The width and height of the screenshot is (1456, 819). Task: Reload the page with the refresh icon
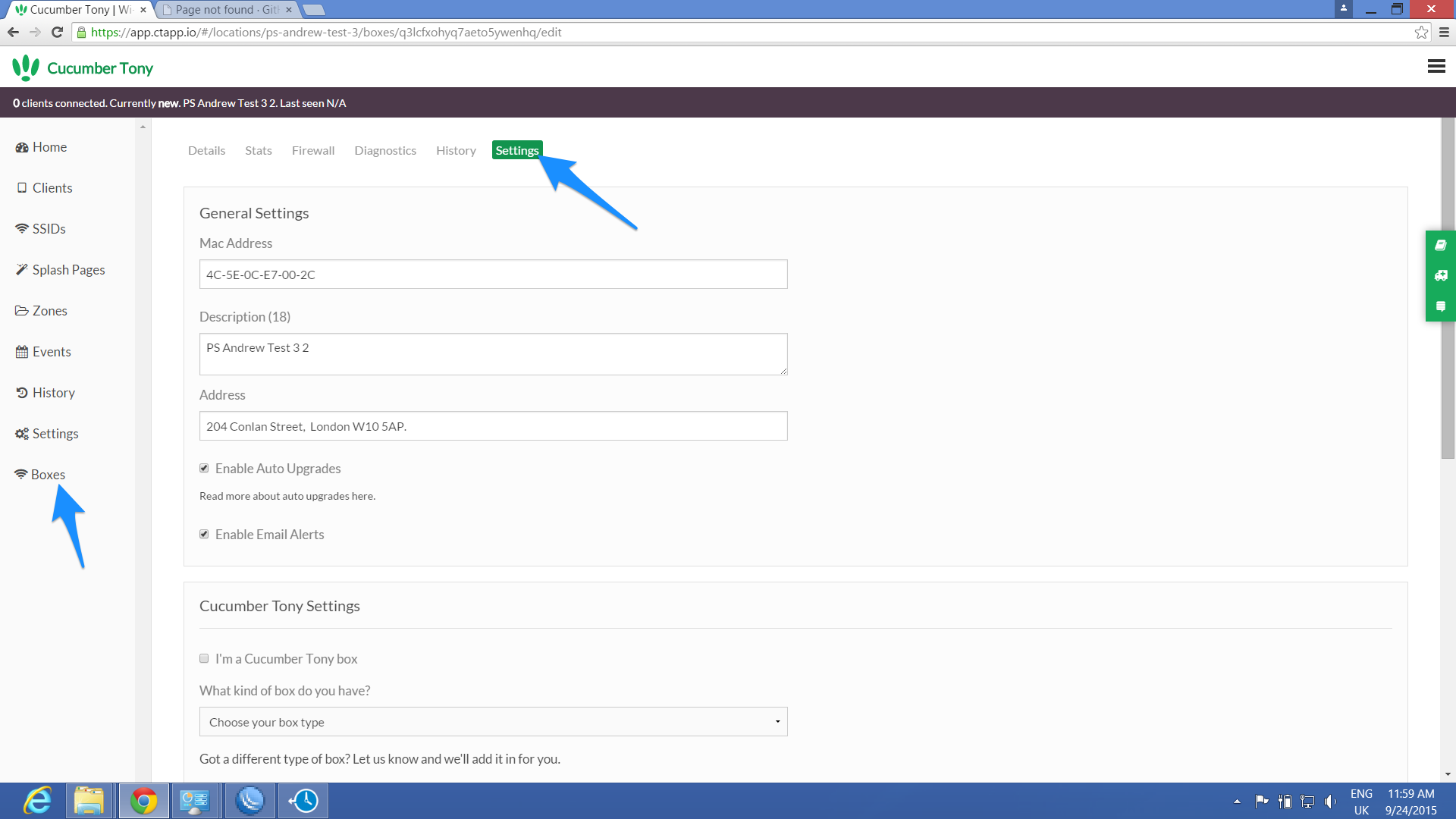pyautogui.click(x=57, y=32)
